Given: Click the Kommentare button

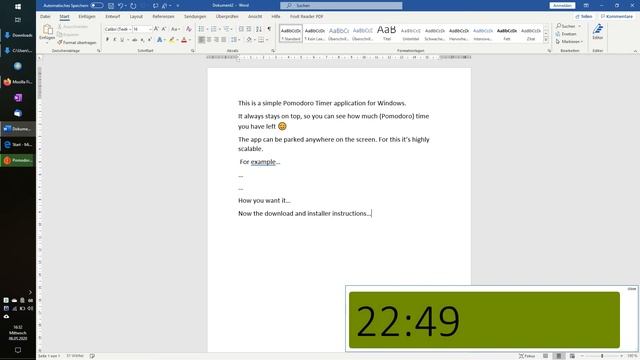Looking at the screenshot, I should [x=616, y=16].
